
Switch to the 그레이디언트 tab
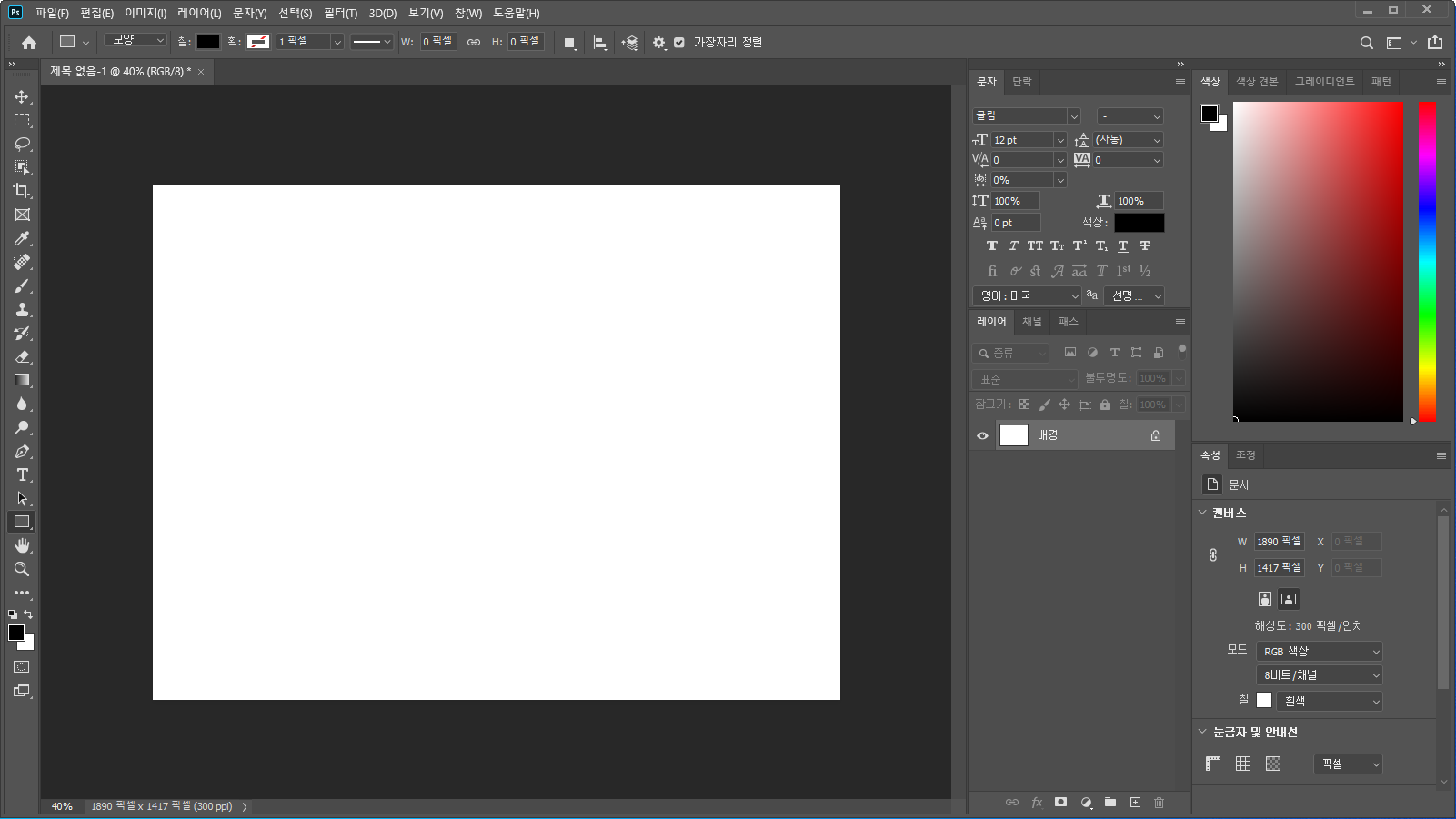tap(1324, 82)
